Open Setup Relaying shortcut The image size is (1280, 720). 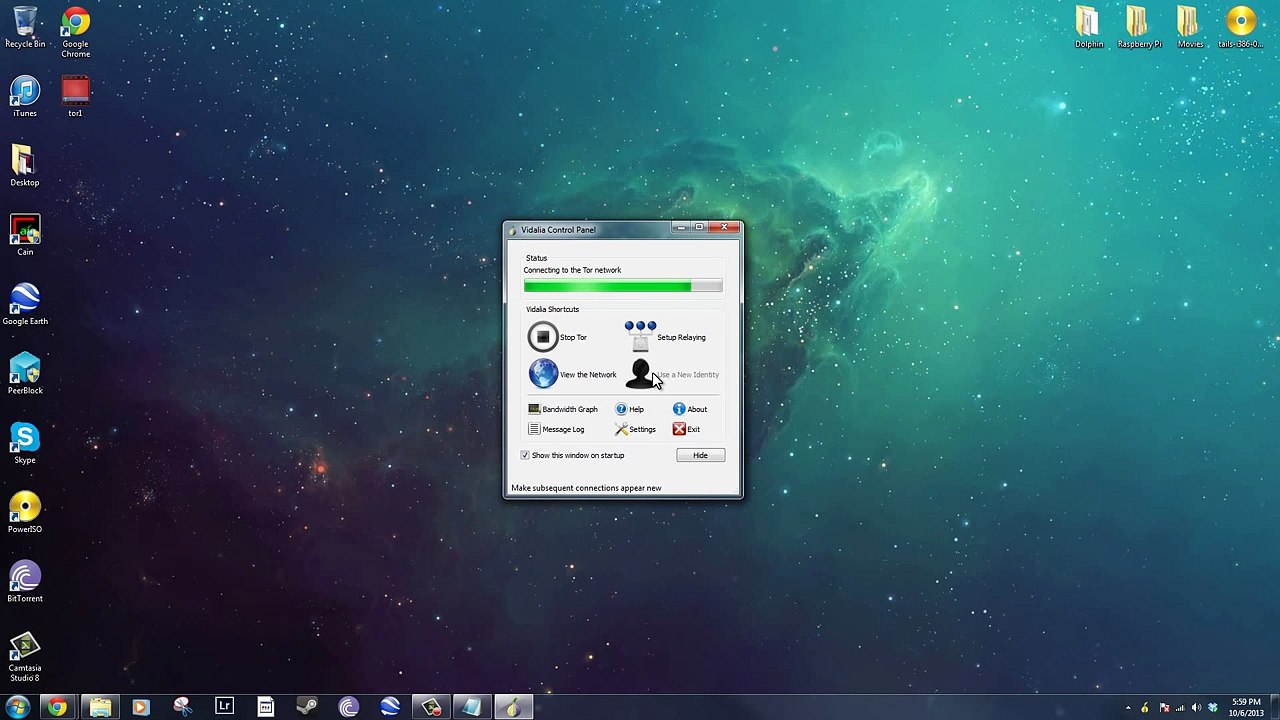640,337
